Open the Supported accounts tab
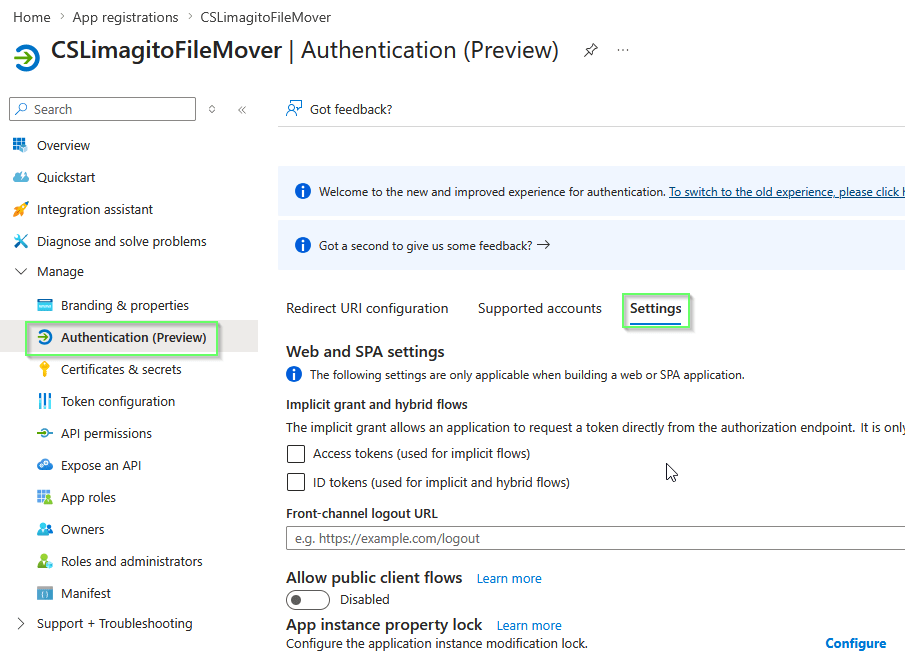 pos(539,308)
